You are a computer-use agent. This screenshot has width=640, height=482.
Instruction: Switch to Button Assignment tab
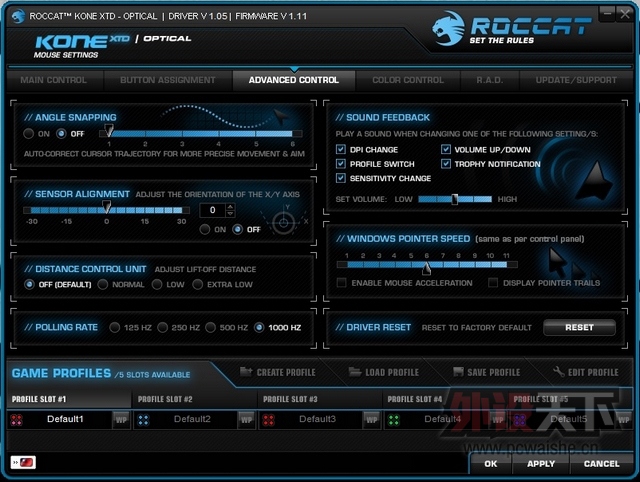click(168, 80)
